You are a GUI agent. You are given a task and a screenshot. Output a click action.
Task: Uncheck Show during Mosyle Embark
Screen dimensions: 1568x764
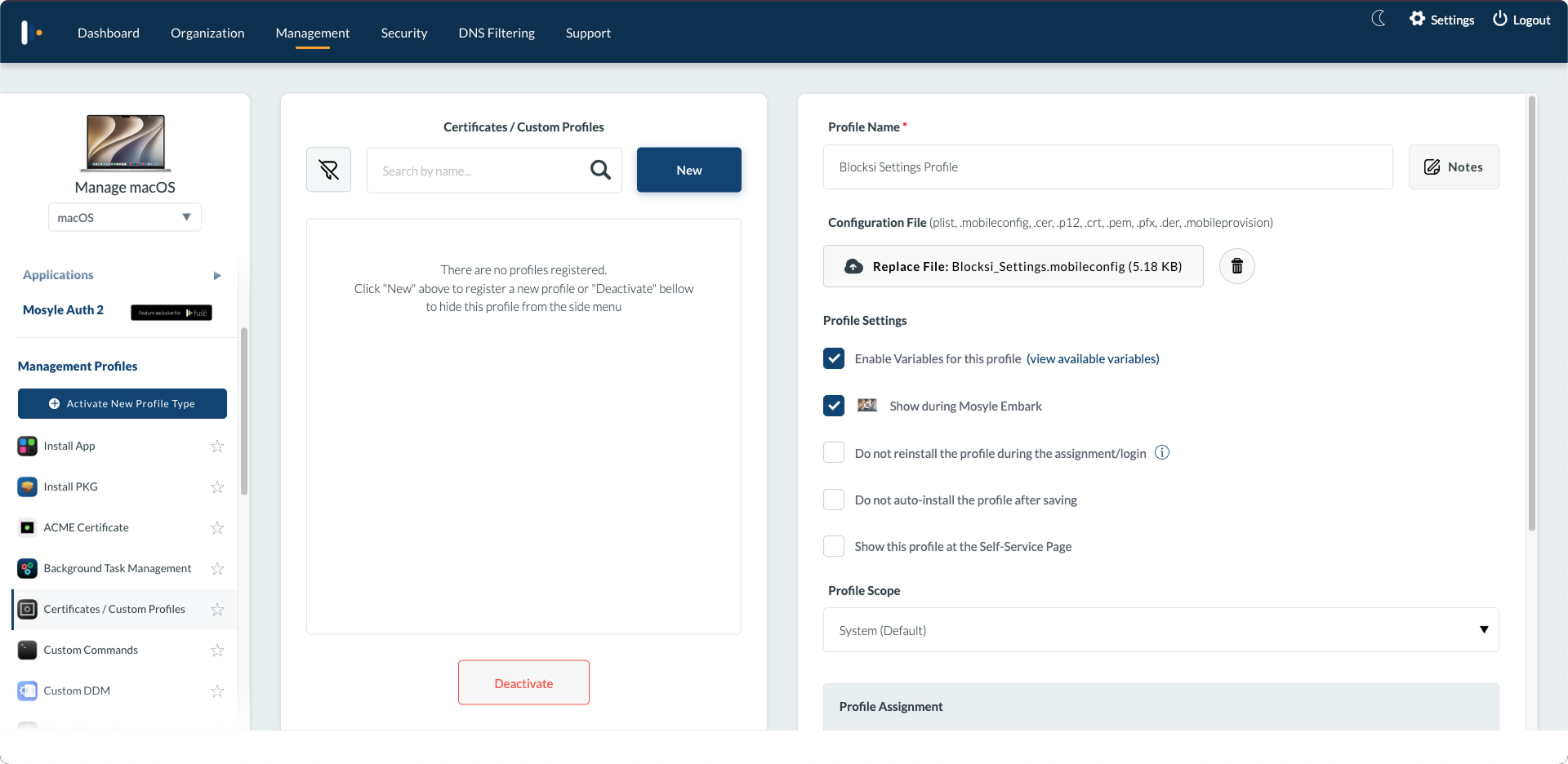[834, 406]
